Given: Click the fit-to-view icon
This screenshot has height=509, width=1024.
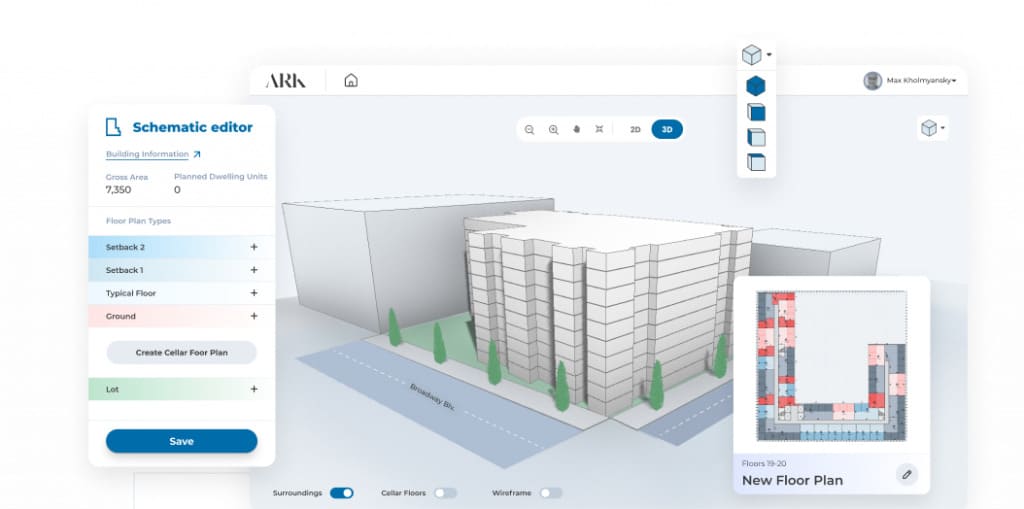Looking at the screenshot, I should [600, 129].
